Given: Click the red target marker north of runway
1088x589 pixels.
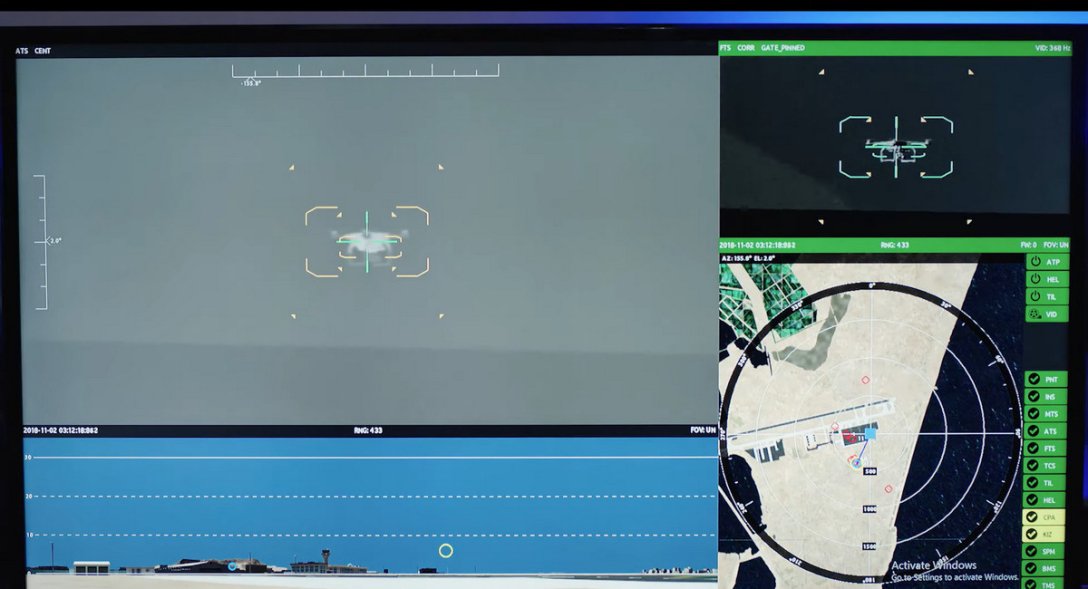Looking at the screenshot, I should (865, 380).
